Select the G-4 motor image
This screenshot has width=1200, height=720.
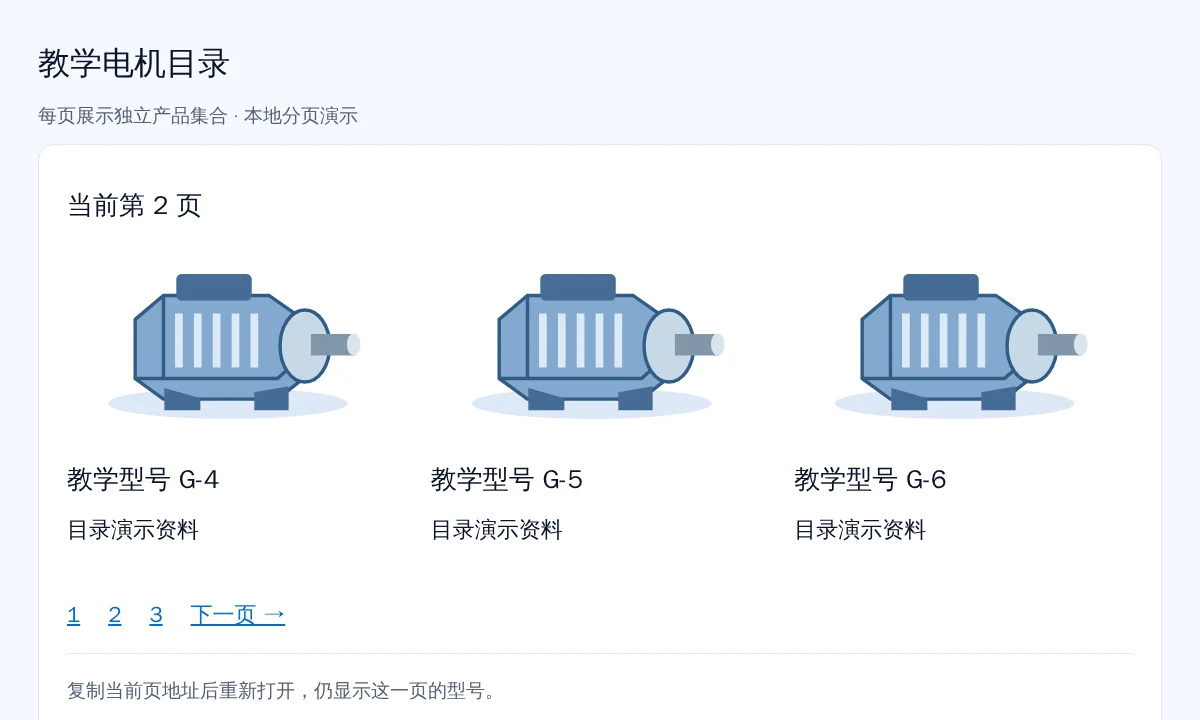coord(233,346)
